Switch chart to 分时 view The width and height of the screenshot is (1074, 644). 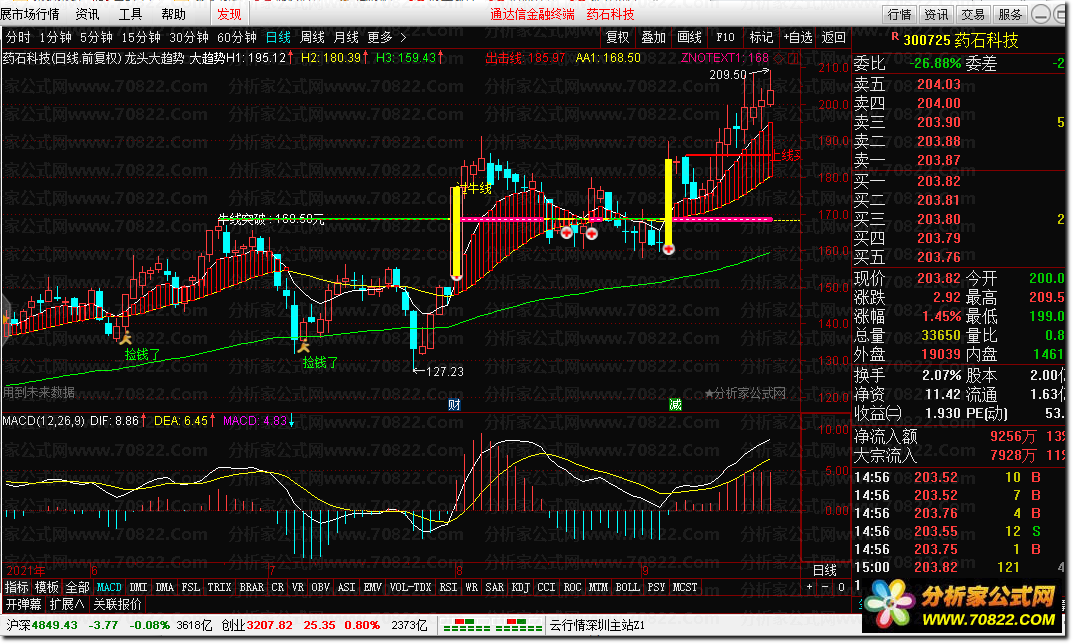(x=18, y=38)
